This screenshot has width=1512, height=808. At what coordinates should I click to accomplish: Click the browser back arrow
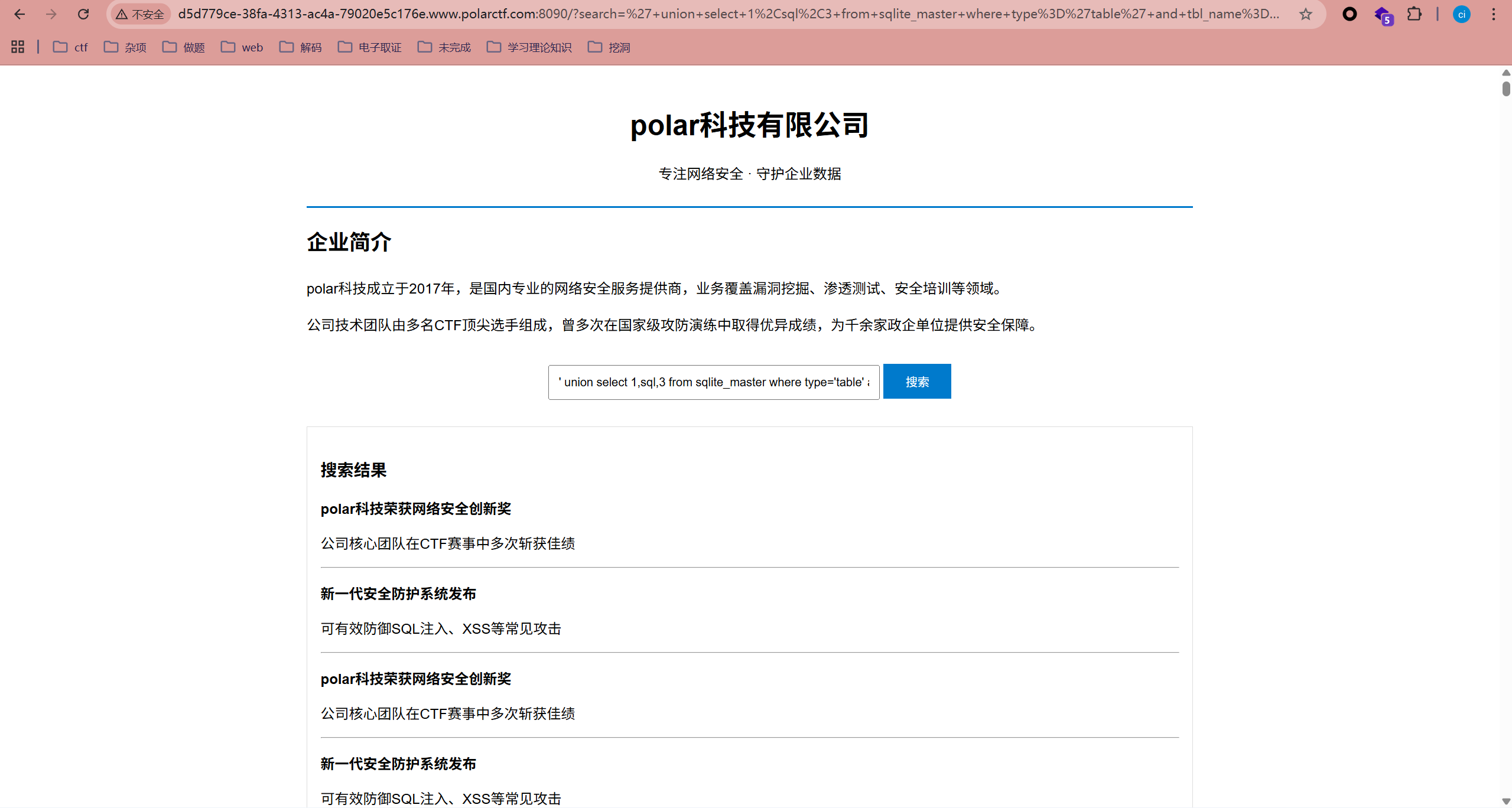(19, 14)
